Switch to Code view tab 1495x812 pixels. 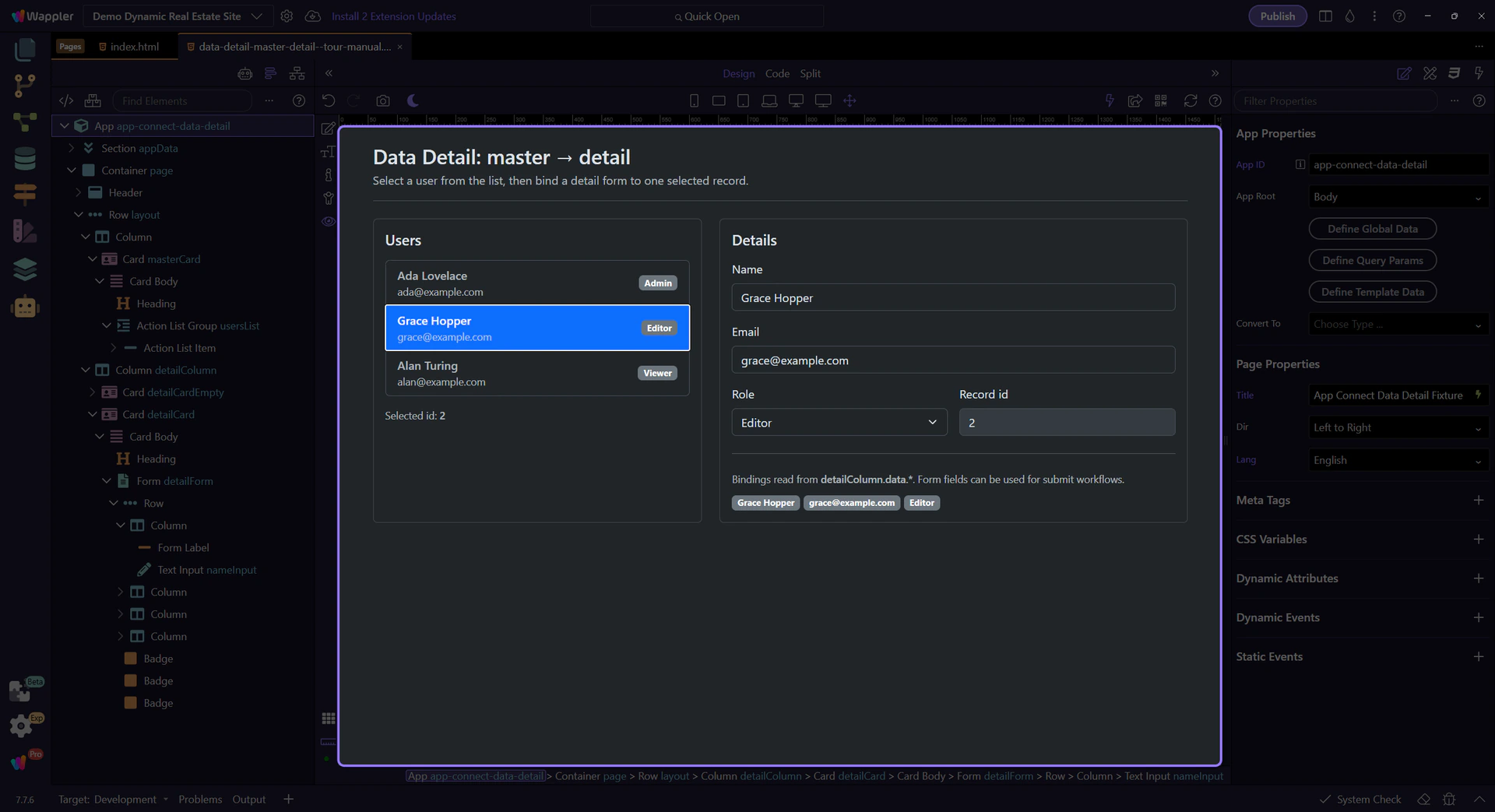776,73
